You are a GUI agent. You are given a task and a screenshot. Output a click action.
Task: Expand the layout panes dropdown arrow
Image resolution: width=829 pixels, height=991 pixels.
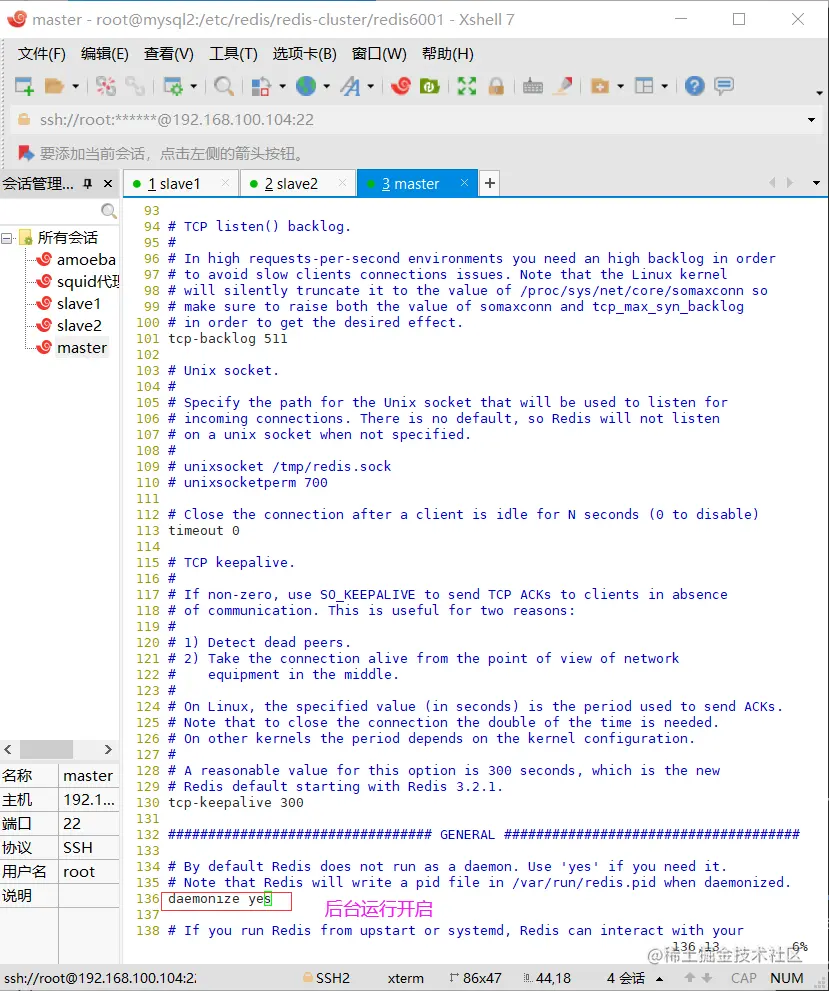(x=665, y=86)
